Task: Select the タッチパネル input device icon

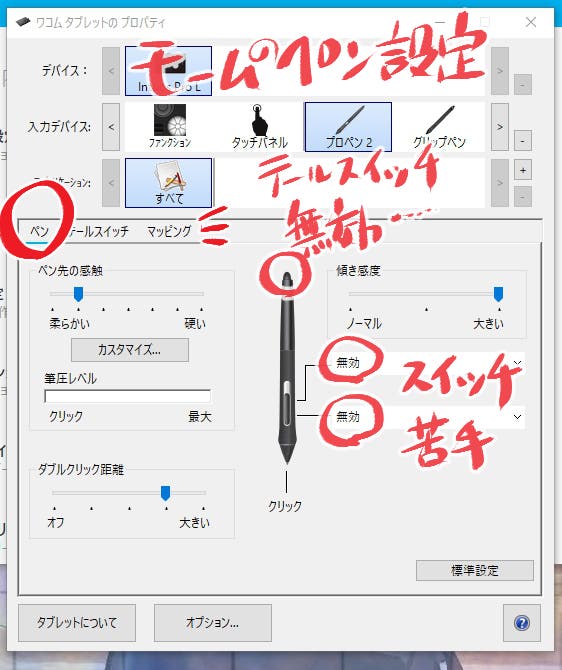Action: 259,126
